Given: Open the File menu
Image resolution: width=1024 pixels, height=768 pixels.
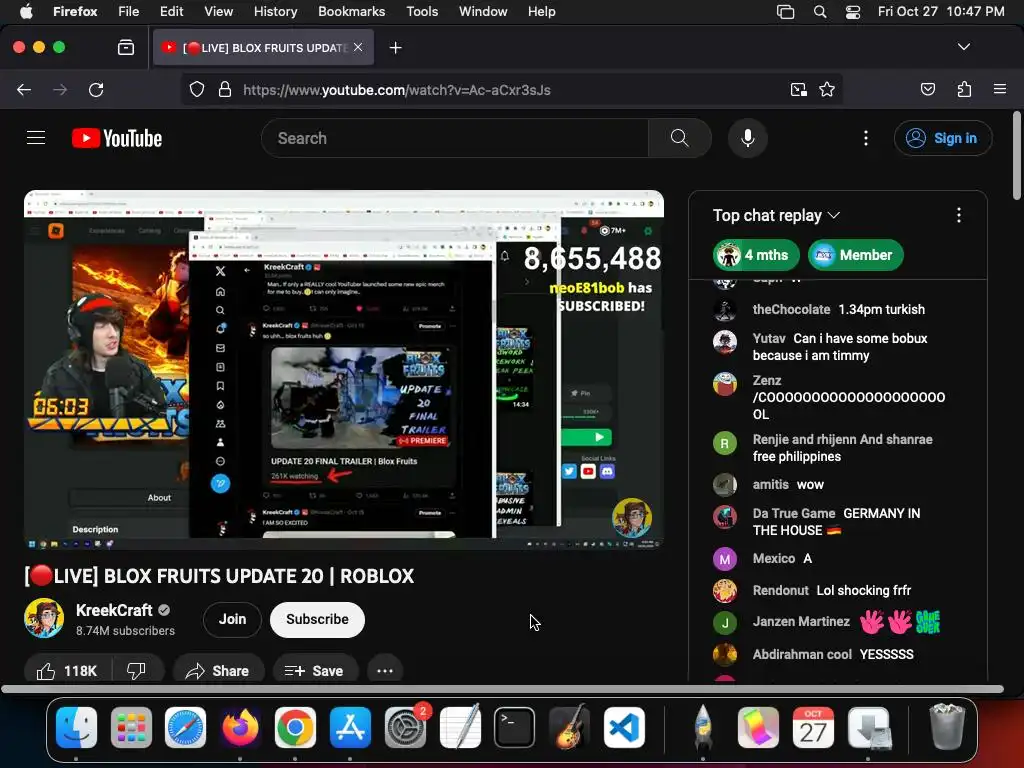Looking at the screenshot, I should point(129,12).
